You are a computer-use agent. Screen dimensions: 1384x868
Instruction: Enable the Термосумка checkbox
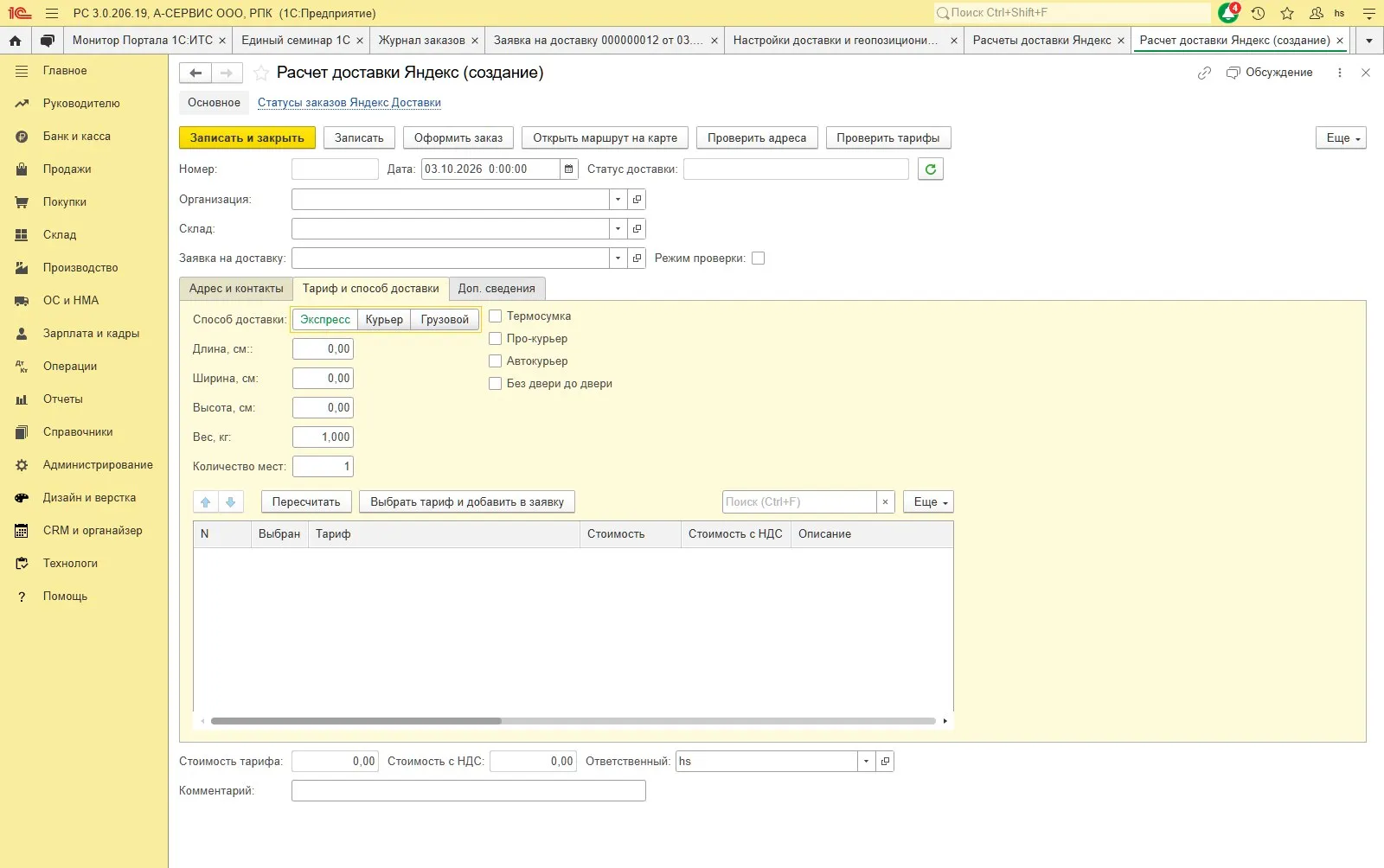496,316
